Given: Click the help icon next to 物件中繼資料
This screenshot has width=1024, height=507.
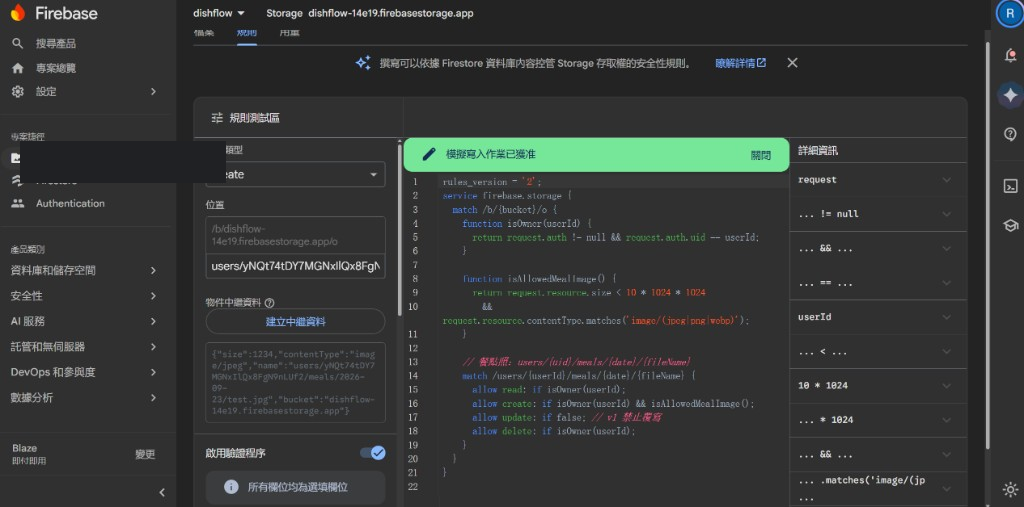Looking at the screenshot, I should [270, 303].
